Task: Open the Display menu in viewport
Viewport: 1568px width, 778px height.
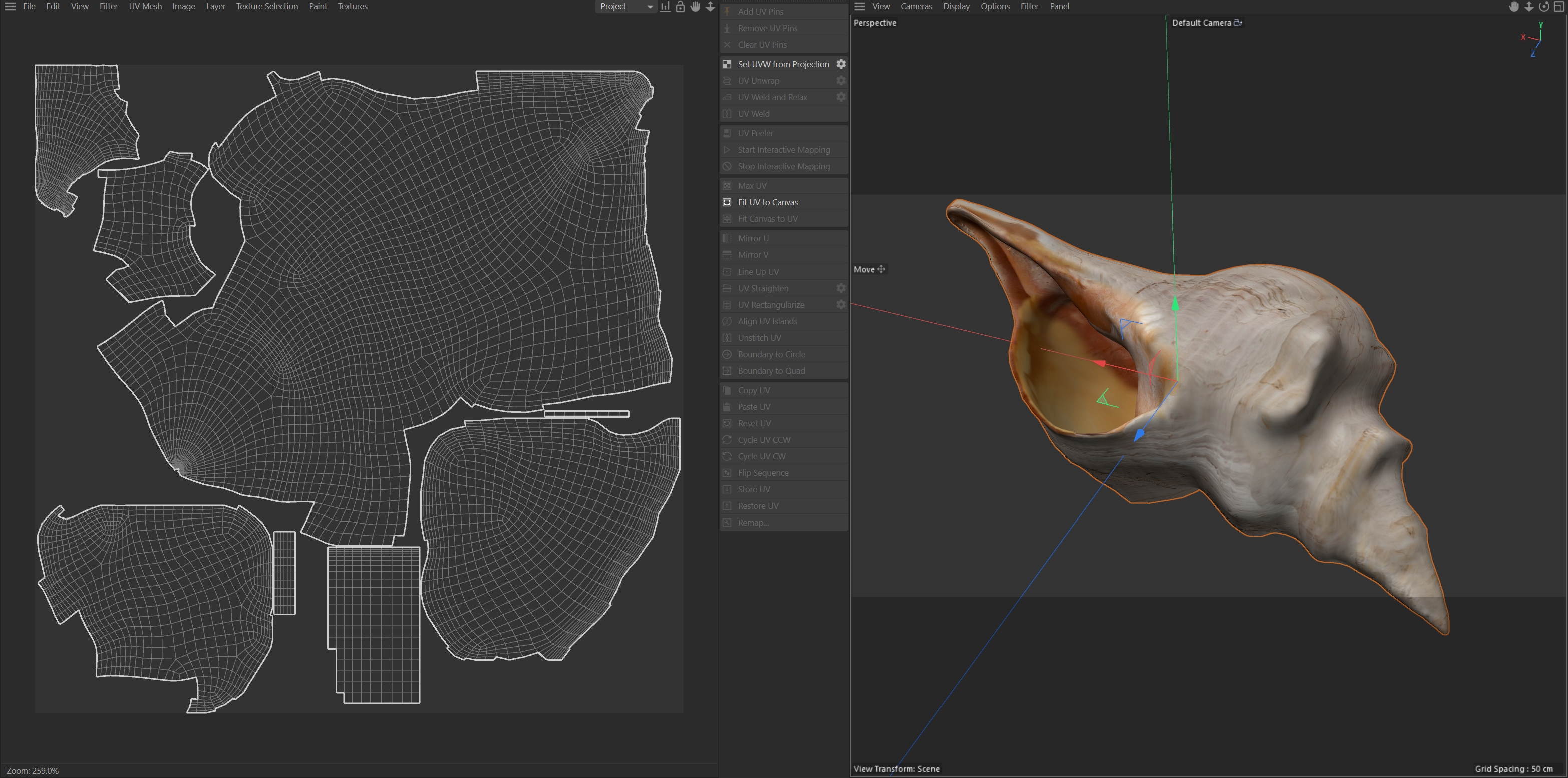Action: coord(956,6)
